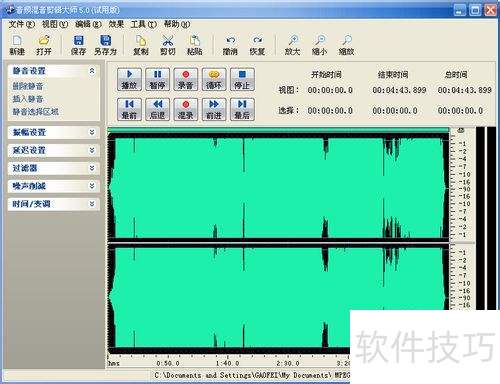Viewport: 500px width, 384px height.
Task: Jump to end with 最后 button
Action: pyautogui.click(x=242, y=109)
